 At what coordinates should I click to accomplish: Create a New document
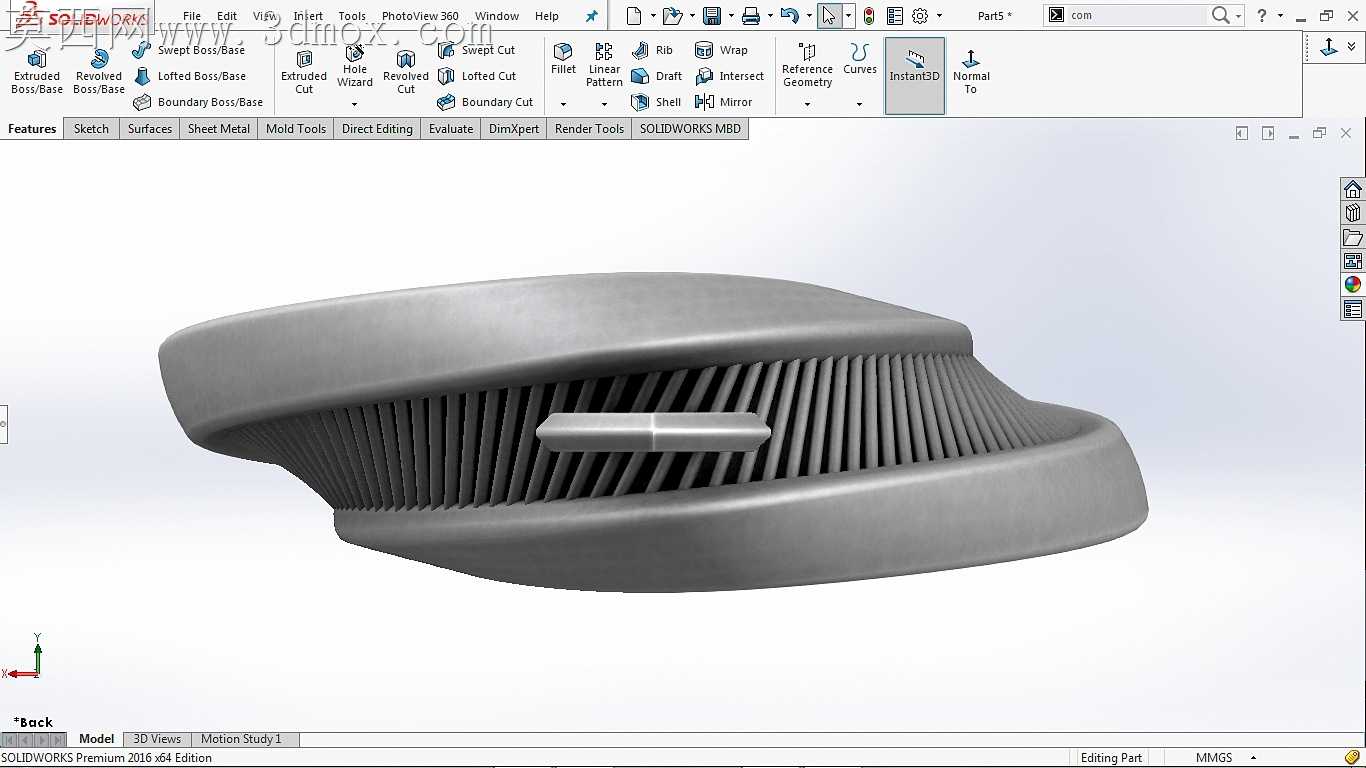pyautogui.click(x=634, y=16)
